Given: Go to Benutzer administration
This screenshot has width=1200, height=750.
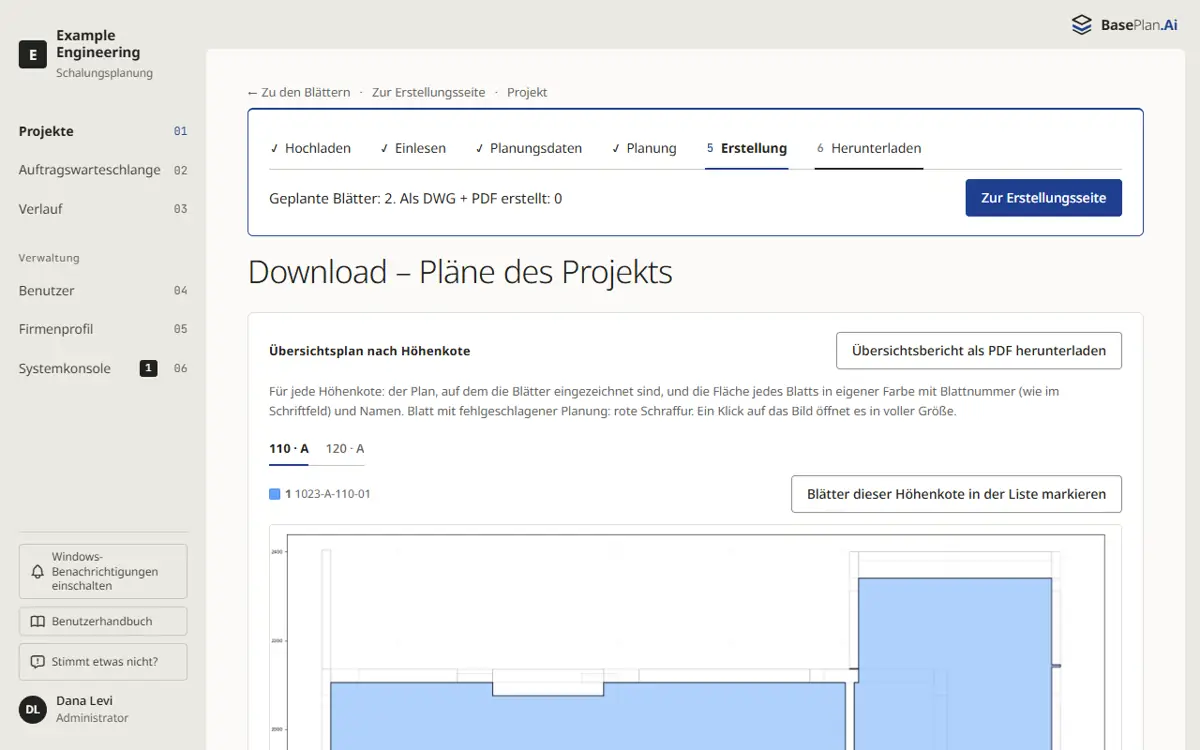Looking at the screenshot, I should click(x=103, y=291).
